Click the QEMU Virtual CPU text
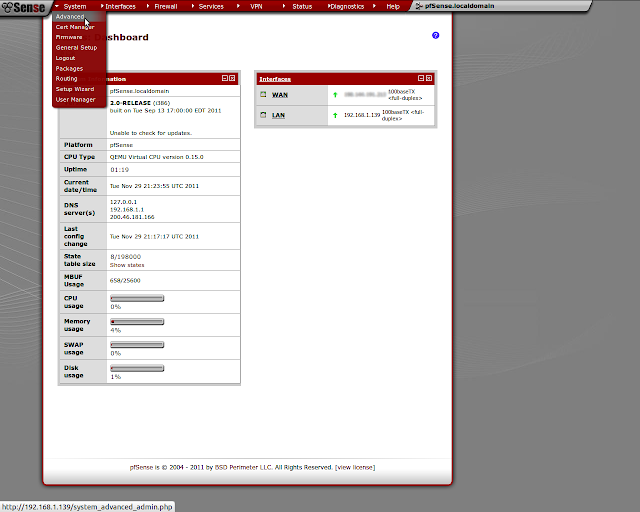The image size is (640, 512). tap(156, 157)
